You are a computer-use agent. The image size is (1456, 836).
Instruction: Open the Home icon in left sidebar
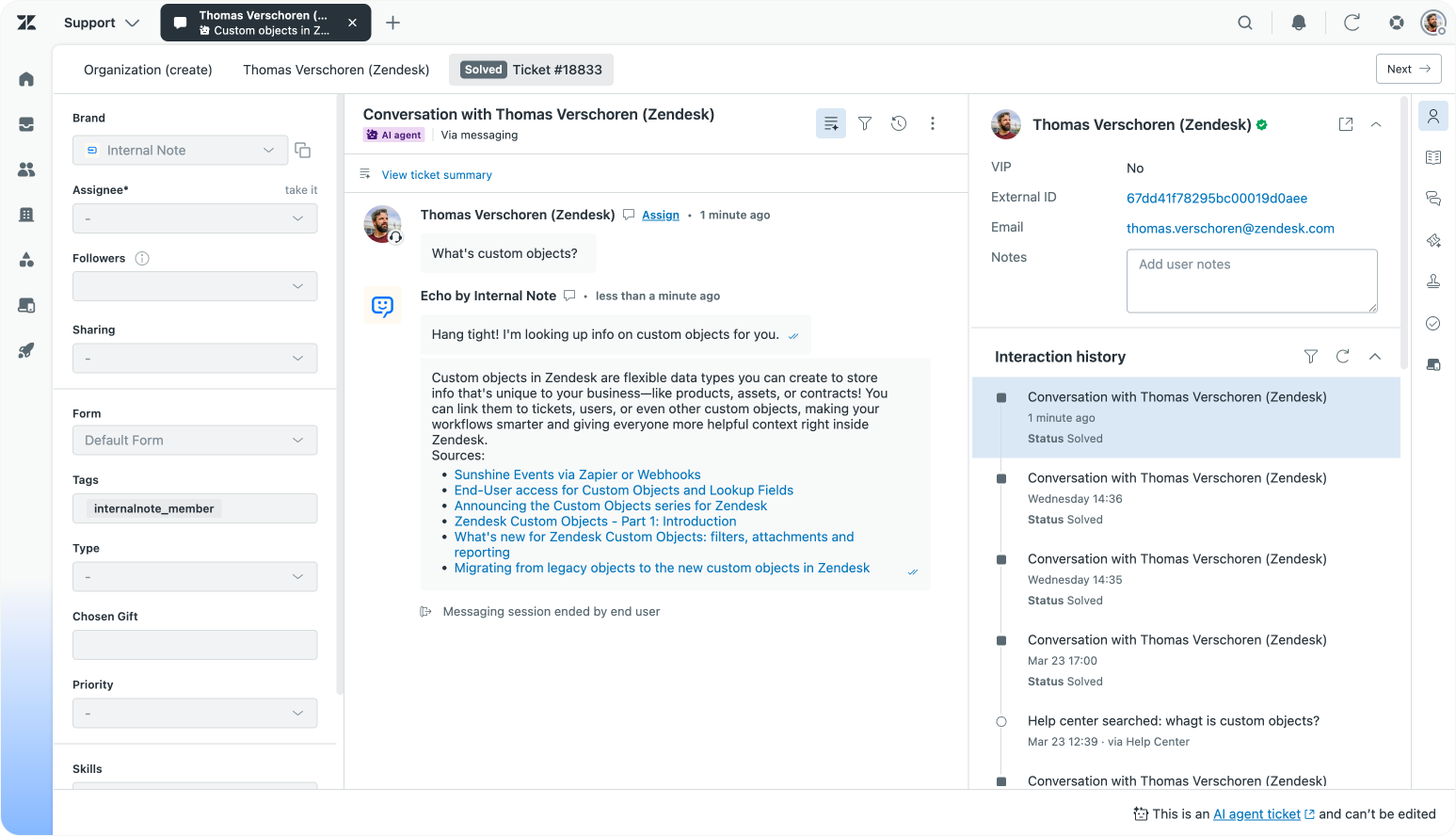click(26, 79)
